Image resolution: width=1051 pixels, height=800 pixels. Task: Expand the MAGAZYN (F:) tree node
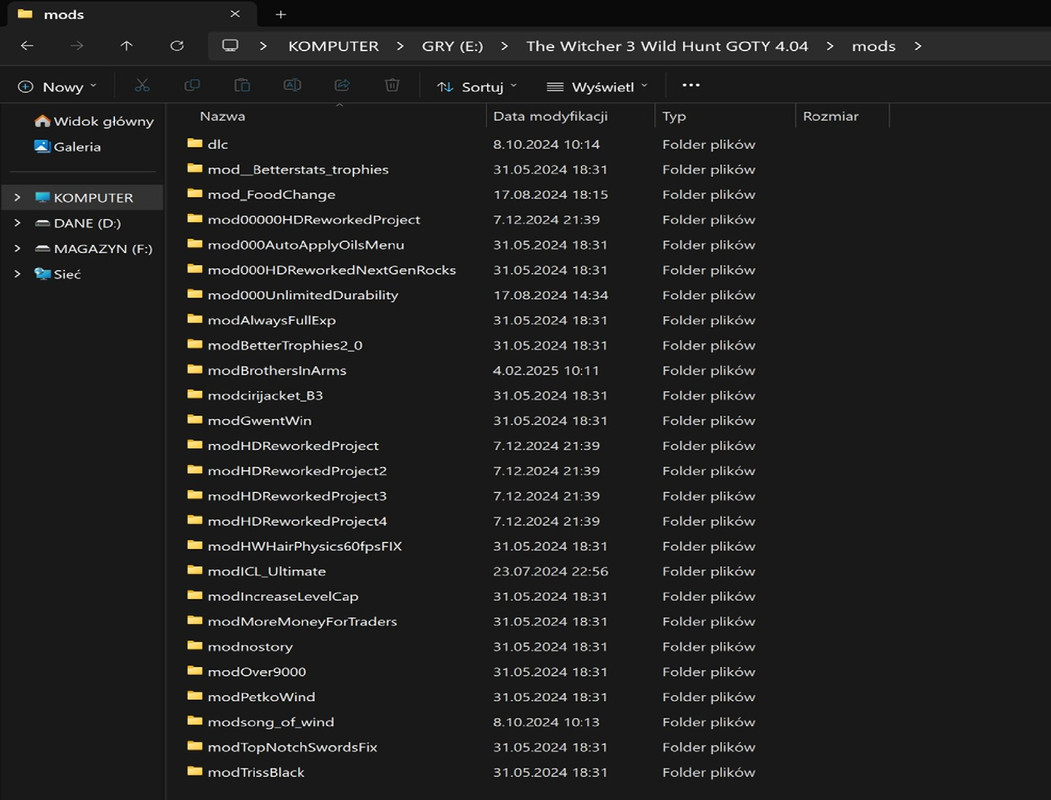(x=17, y=249)
